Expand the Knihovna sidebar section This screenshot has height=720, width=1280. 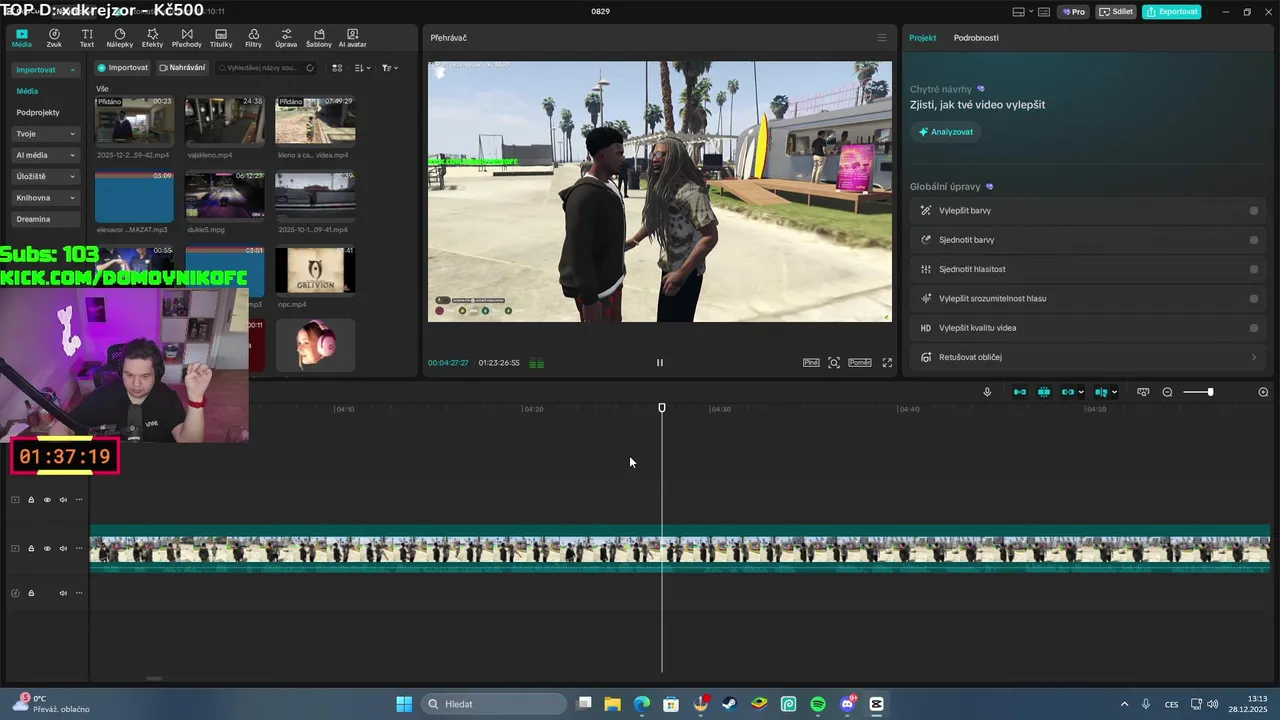46,198
